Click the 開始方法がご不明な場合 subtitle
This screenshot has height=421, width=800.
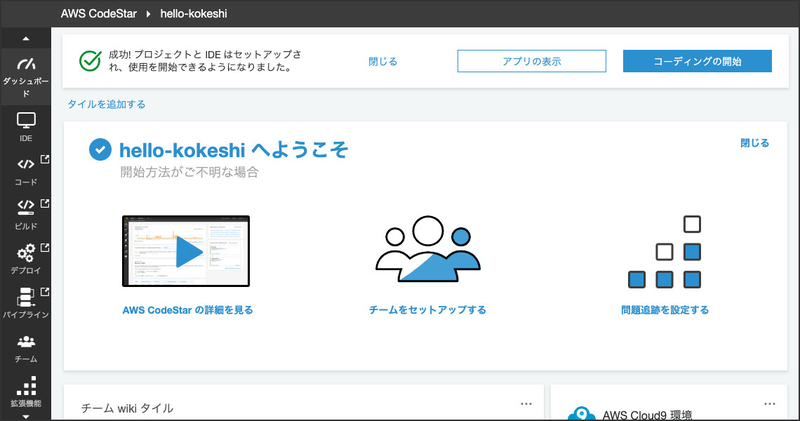[x=189, y=172]
